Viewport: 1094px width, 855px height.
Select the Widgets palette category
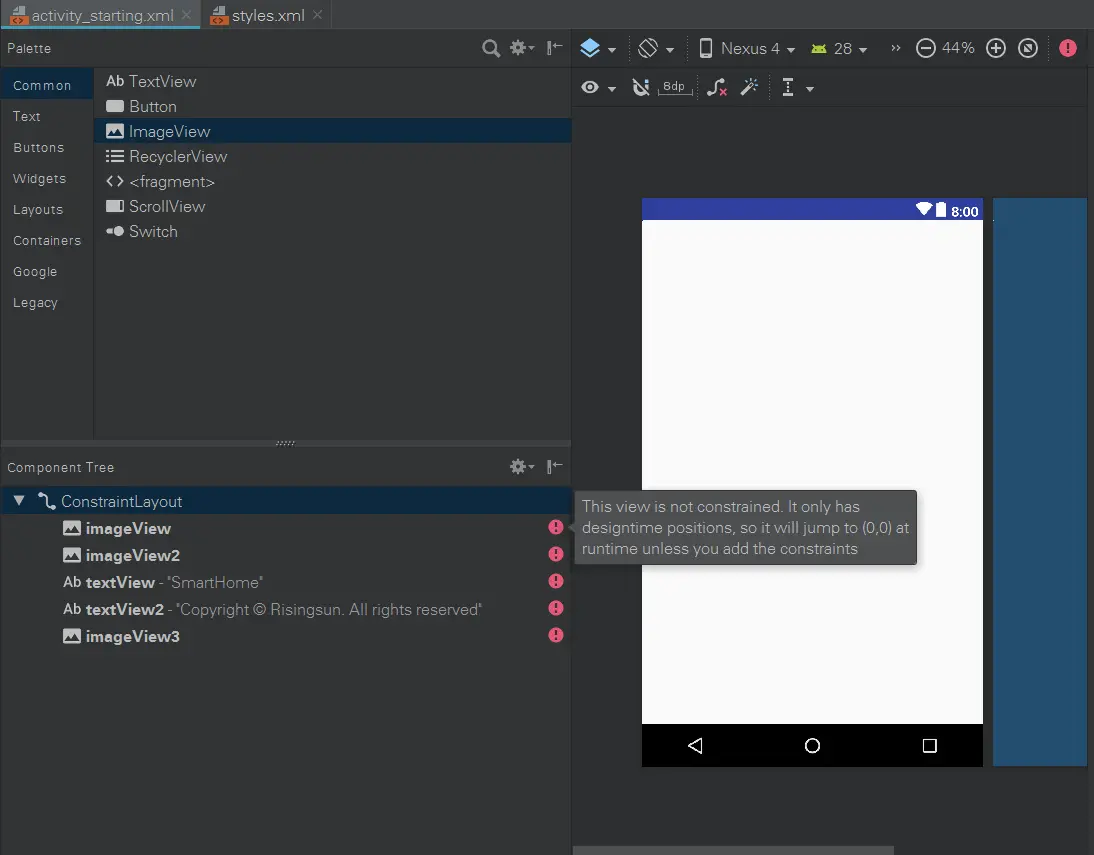click(47, 178)
